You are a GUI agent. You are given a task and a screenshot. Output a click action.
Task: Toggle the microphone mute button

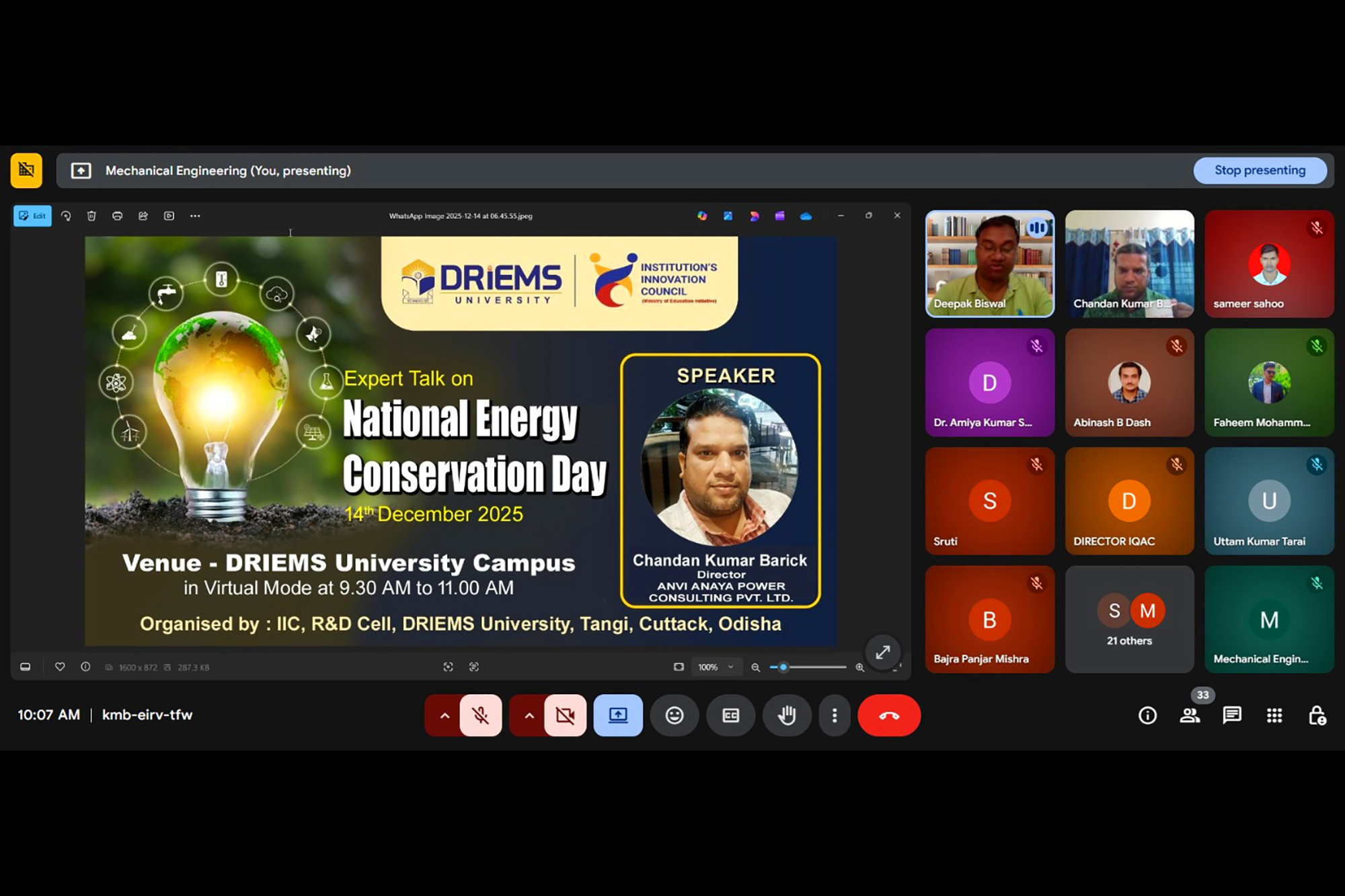coord(481,715)
